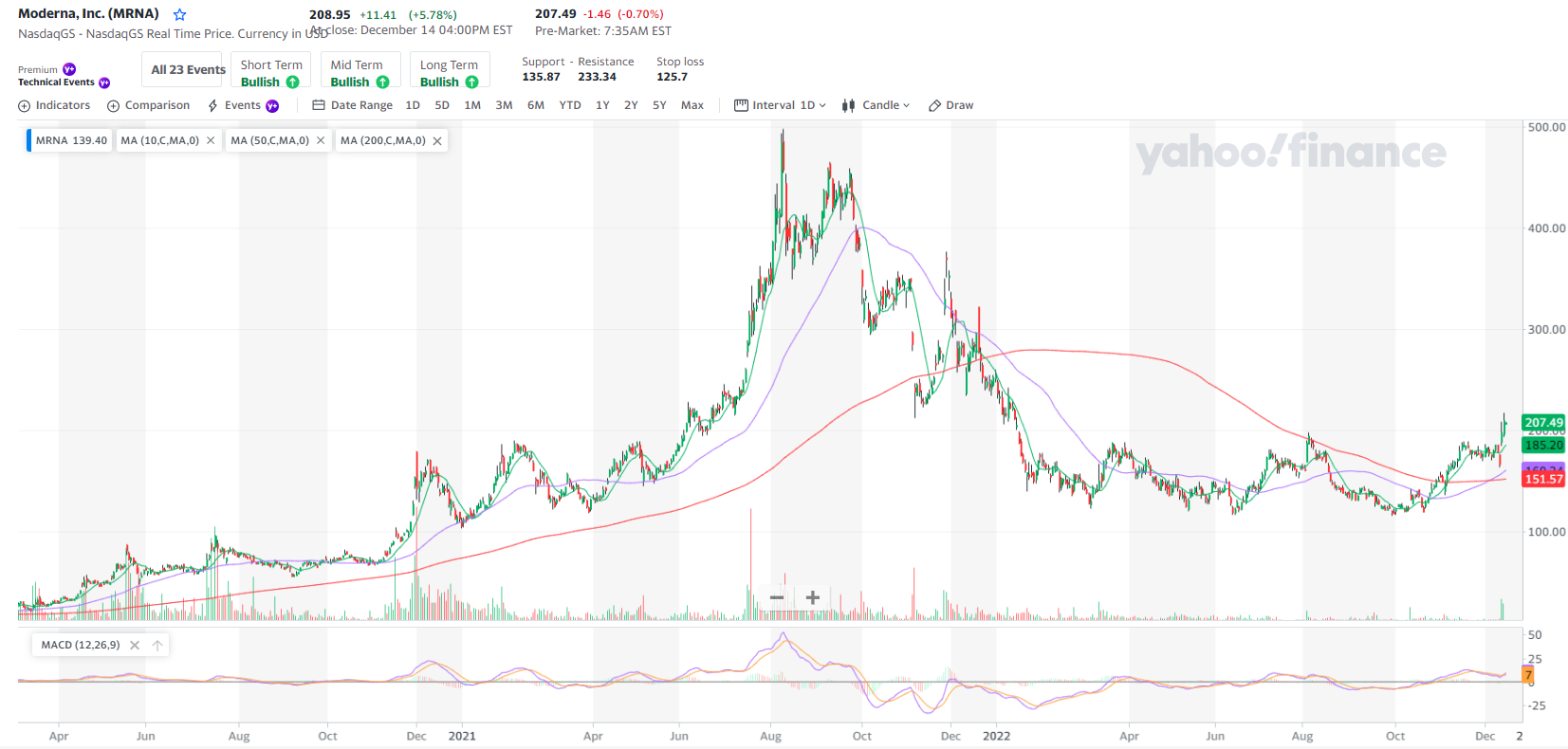
Task: Click the MA (10,C,MA,0) label
Action: tap(160, 140)
